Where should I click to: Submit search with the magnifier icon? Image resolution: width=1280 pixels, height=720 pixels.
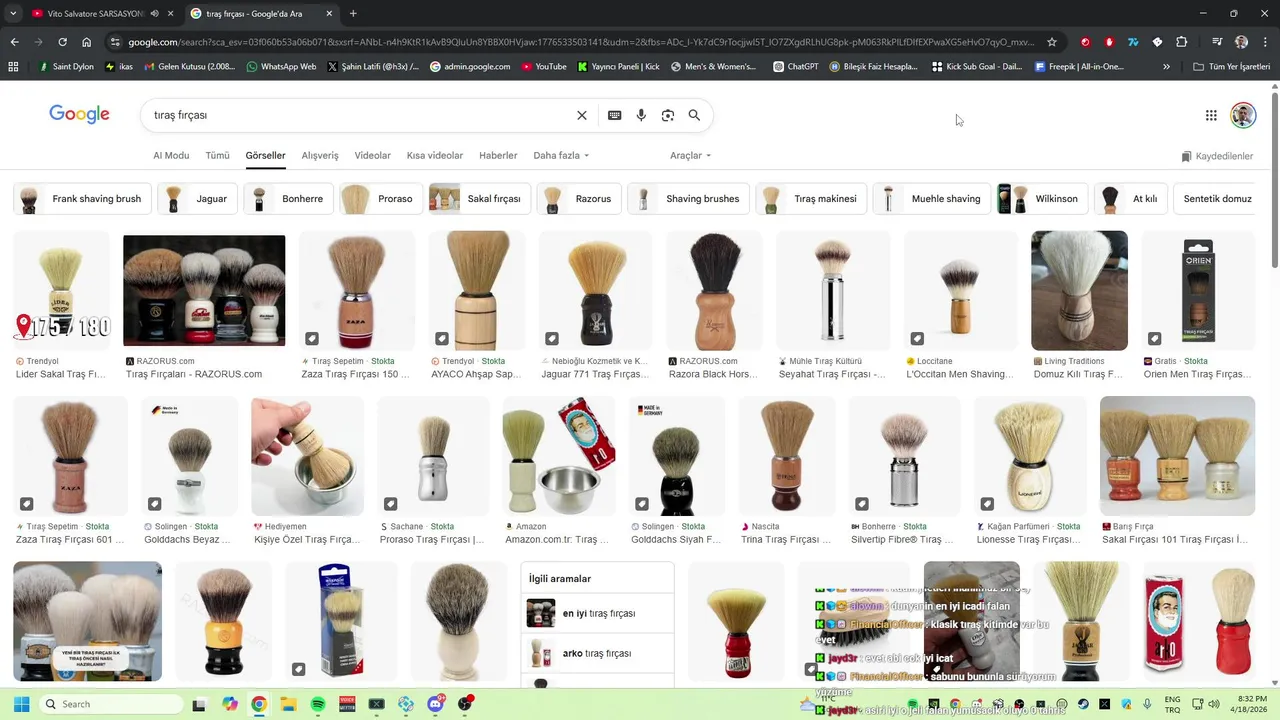pos(694,115)
